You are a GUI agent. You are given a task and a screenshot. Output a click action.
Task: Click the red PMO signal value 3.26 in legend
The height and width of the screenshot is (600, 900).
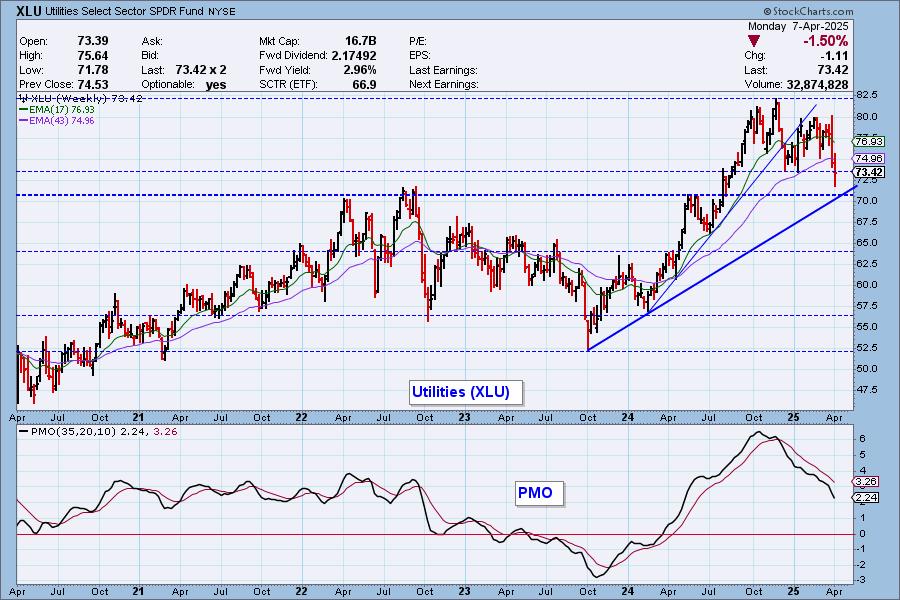tap(165, 432)
